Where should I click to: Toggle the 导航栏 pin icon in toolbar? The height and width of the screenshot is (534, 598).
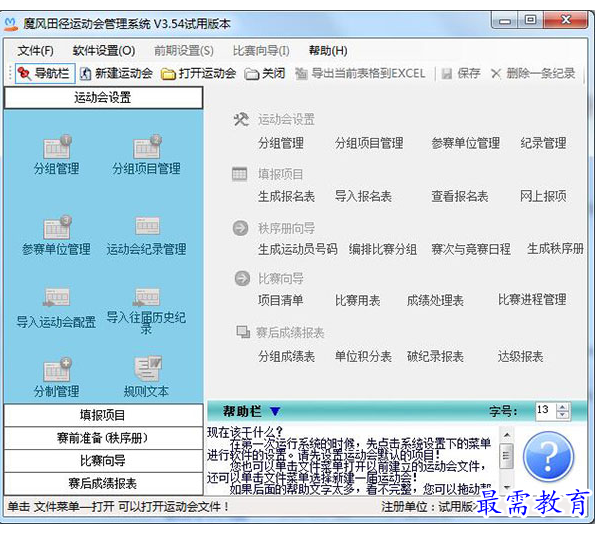click(24, 73)
